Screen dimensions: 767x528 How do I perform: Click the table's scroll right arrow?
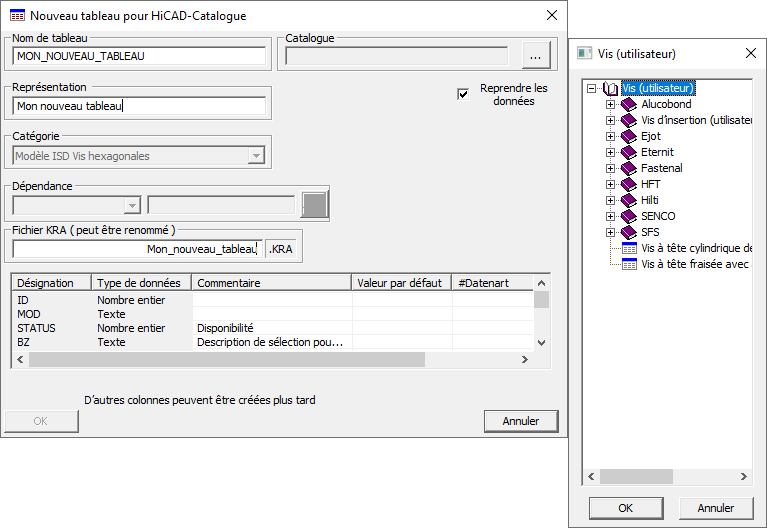tap(525, 360)
